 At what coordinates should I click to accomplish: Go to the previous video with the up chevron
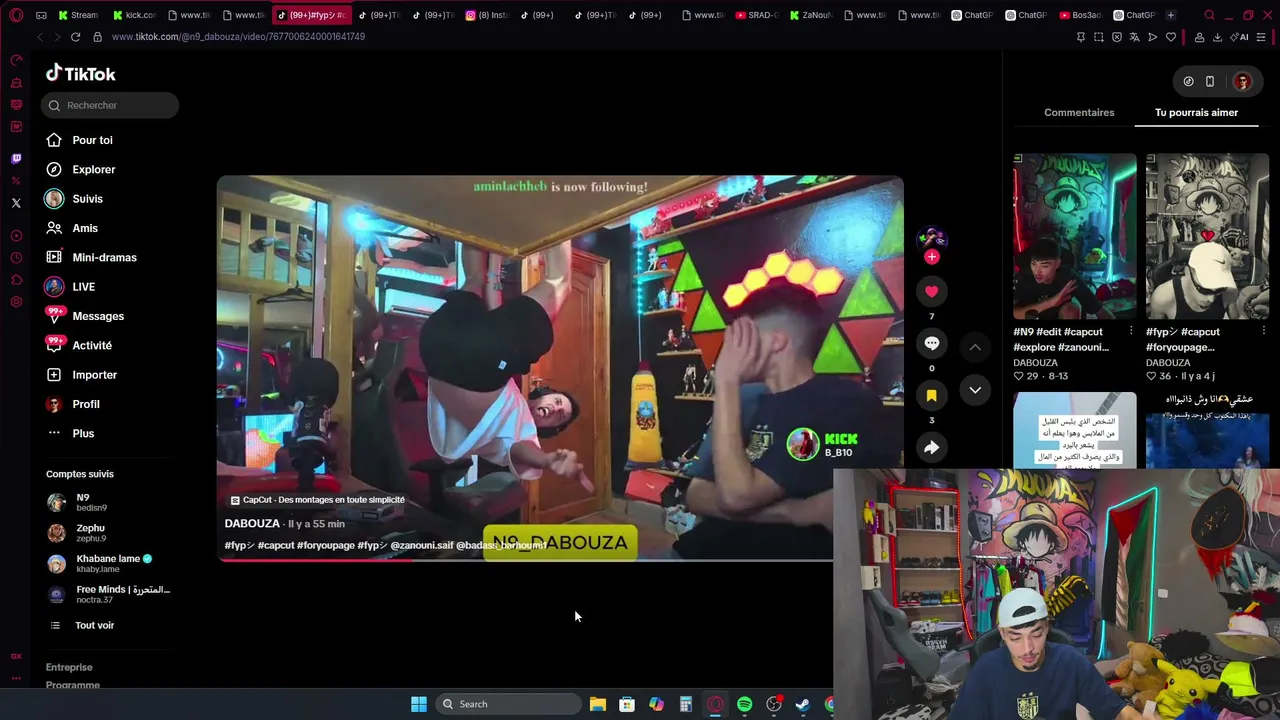pyautogui.click(x=975, y=347)
